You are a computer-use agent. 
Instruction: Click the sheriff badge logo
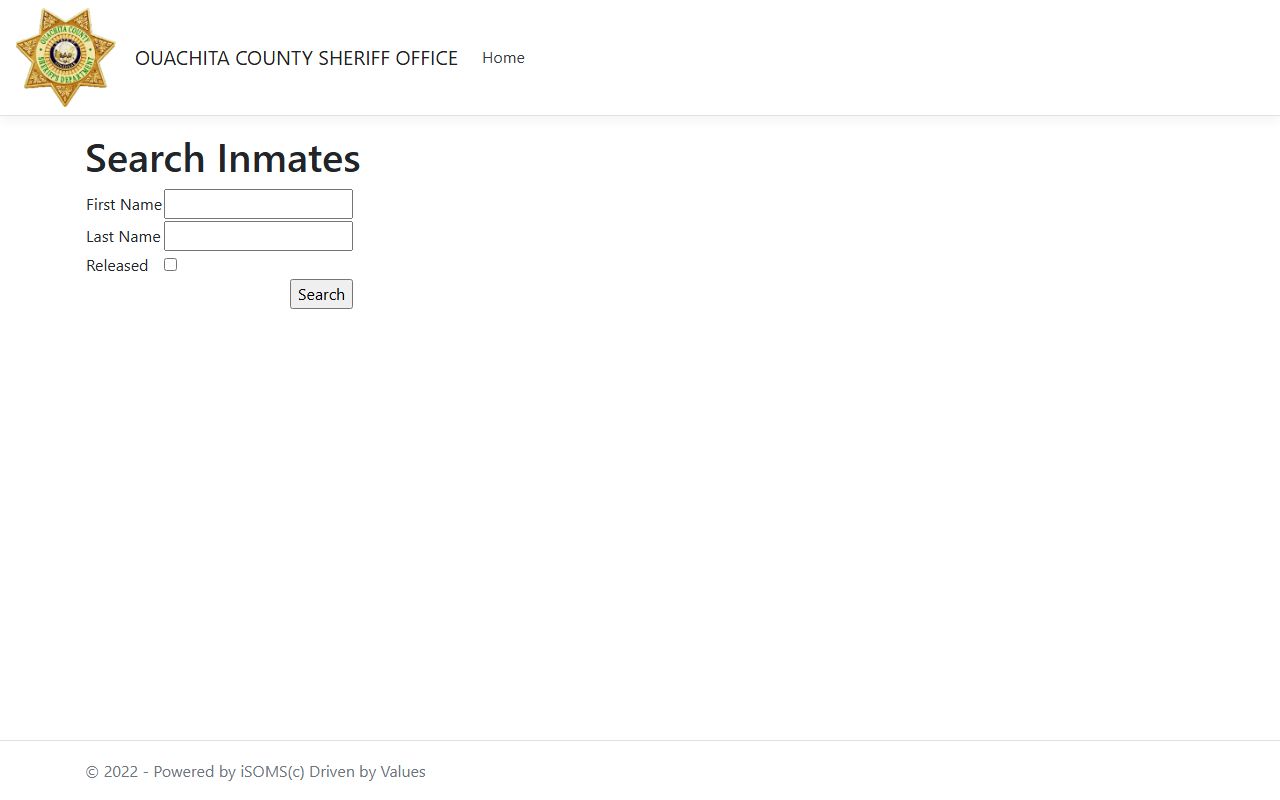[66, 57]
